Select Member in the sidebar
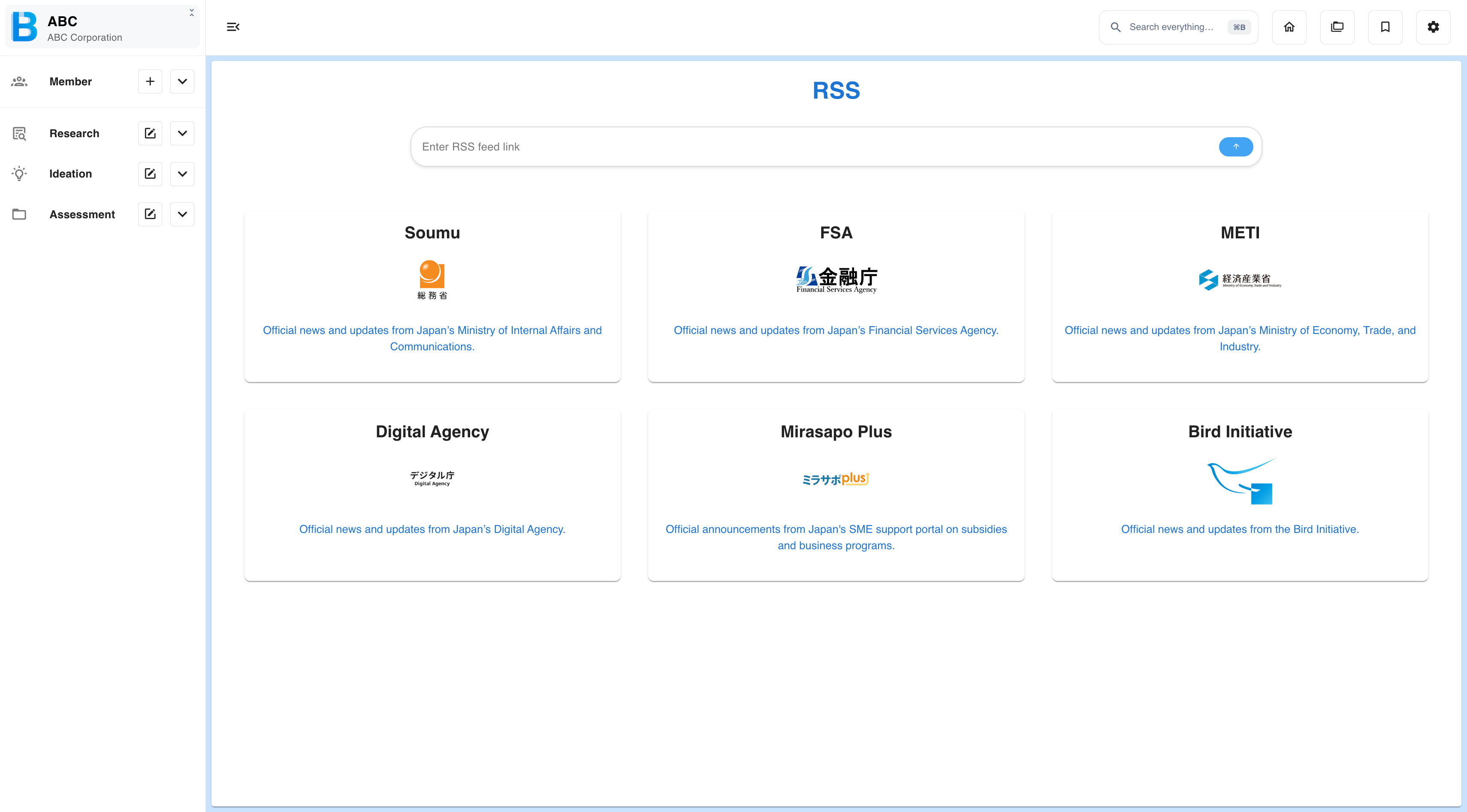 [x=71, y=81]
